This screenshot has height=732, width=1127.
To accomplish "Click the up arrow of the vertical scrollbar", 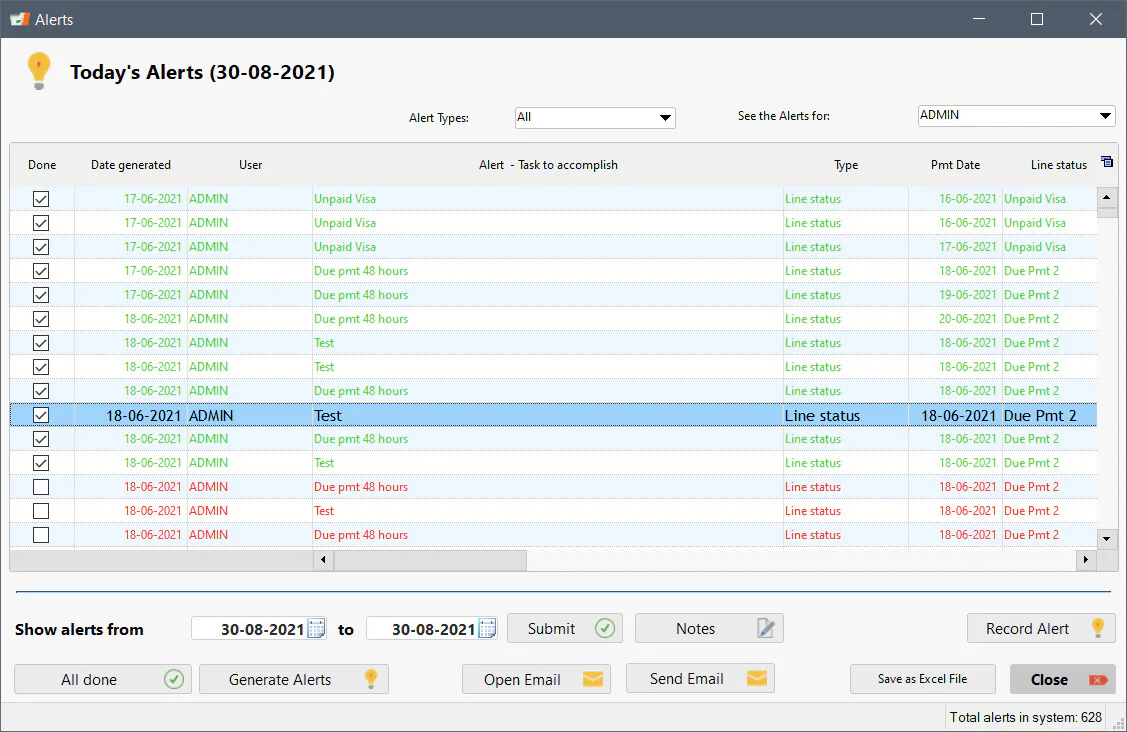I will coord(1106,197).
